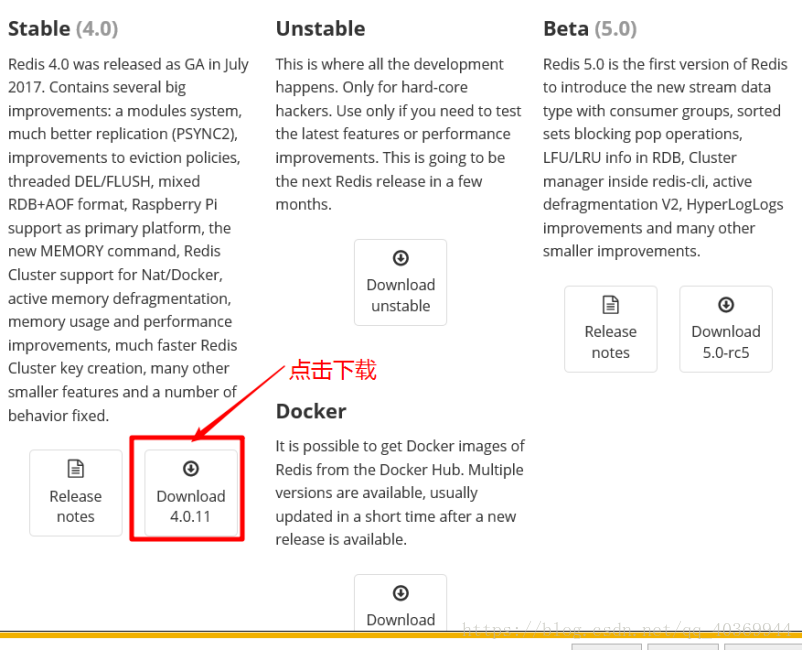Image resolution: width=803 pixels, height=650 pixels.
Task: Click the orange horizontal bar at page bottom
Action: pyautogui.click(x=402, y=635)
